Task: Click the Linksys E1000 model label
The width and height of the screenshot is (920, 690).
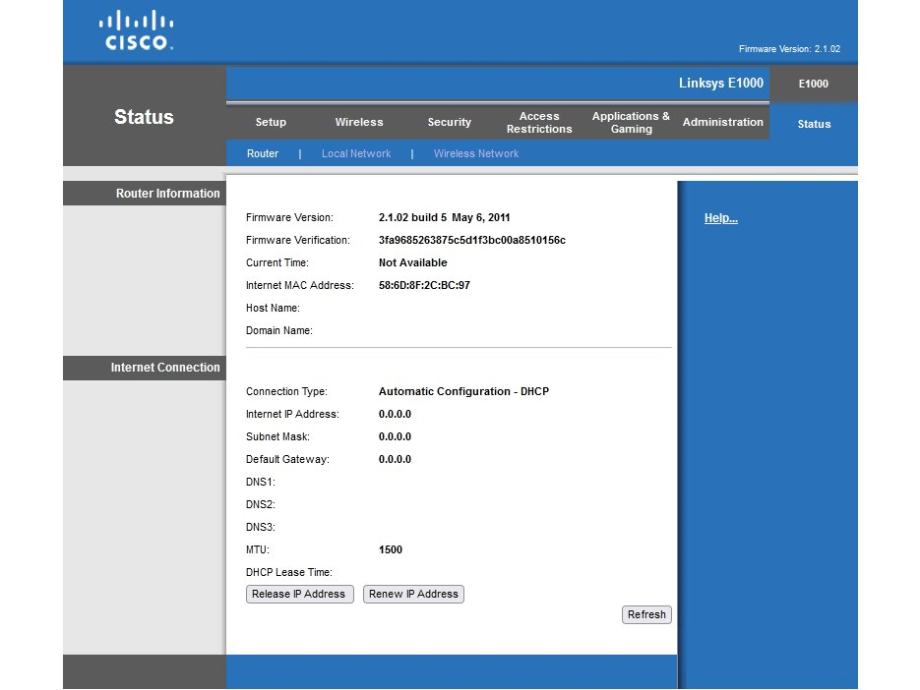Action: click(x=720, y=83)
